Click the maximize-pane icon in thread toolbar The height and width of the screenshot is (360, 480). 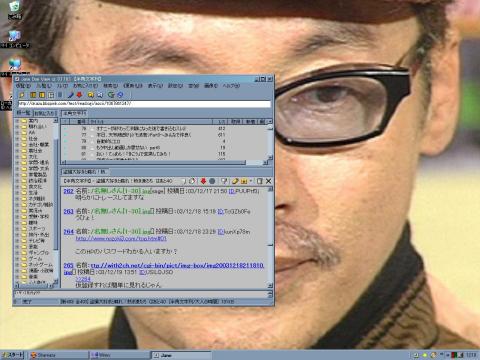(260, 181)
